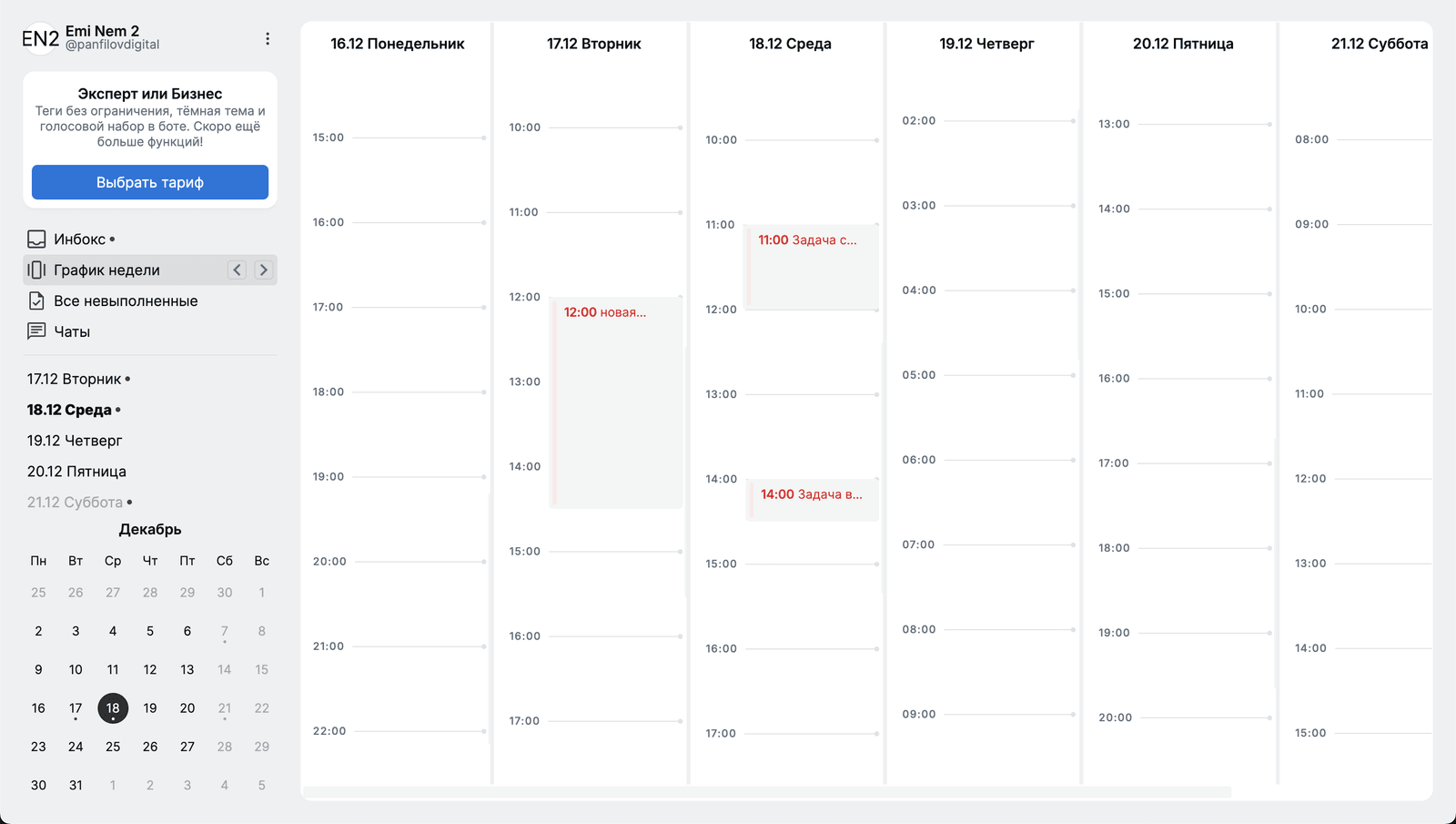Click the Выбрать тариф button
Image resolution: width=1456 pixels, height=824 pixels.
pos(150,182)
